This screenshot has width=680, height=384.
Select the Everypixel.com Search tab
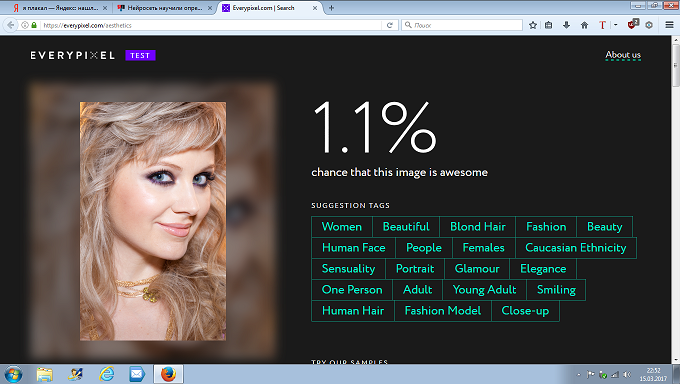(x=270, y=8)
